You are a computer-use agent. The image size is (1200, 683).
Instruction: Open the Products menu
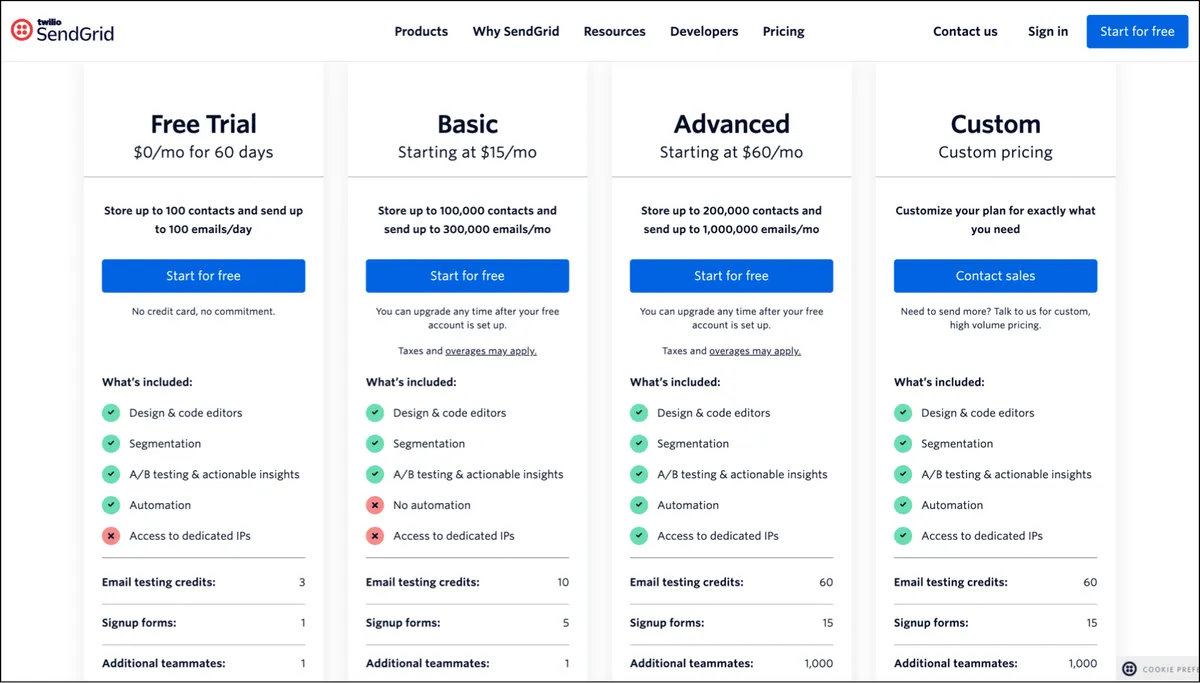click(421, 31)
